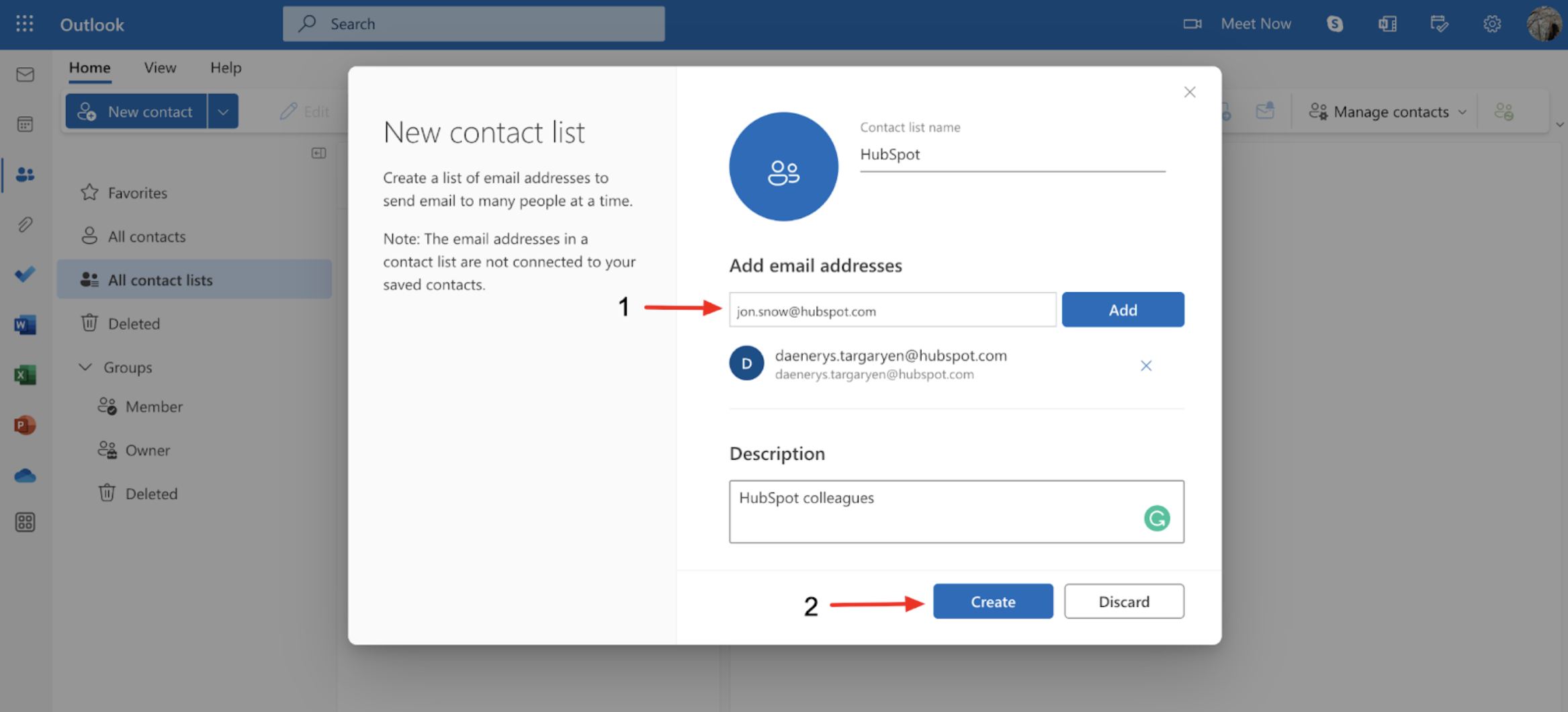This screenshot has height=712, width=1568.
Task: Dismiss the Grammarly indicator in Description
Action: (1156, 518)
